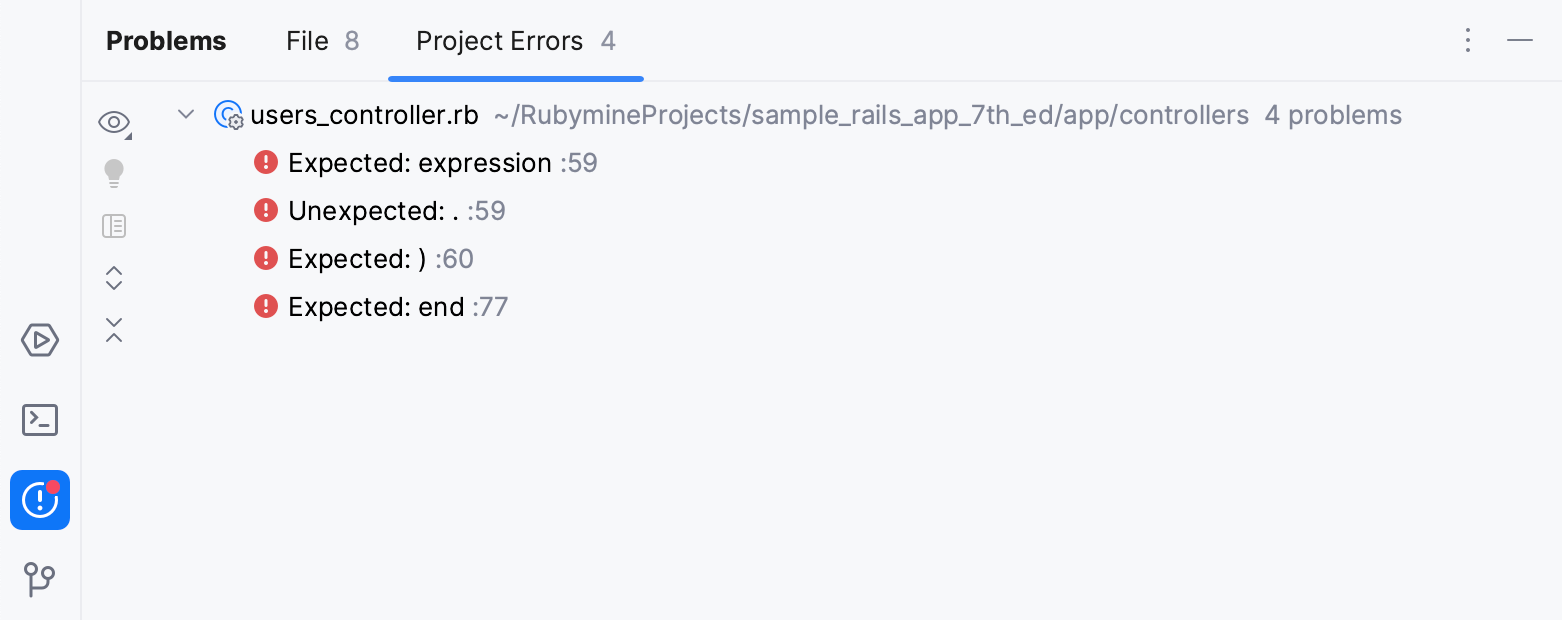1562x620 pixels.
Task: Collapse the users_controller.rb problems node
Action: coord(185,114)
